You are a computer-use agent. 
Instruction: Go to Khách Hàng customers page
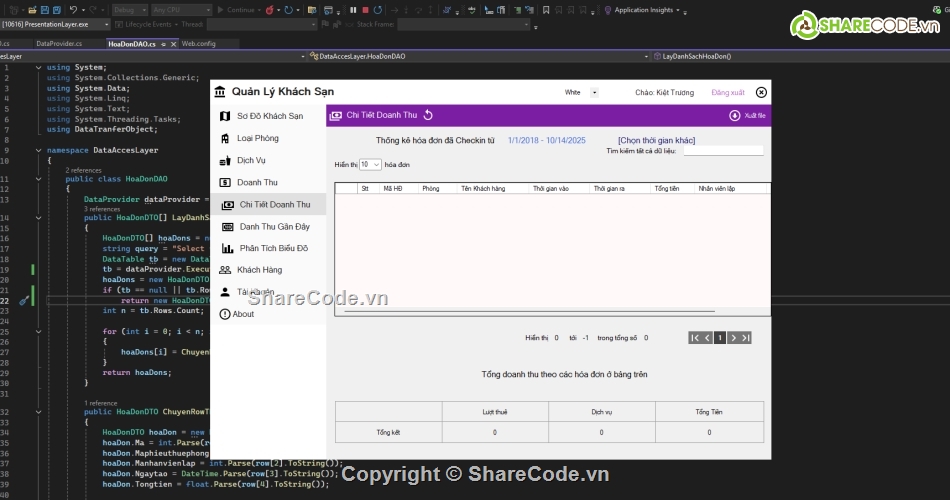pos(259,270)
